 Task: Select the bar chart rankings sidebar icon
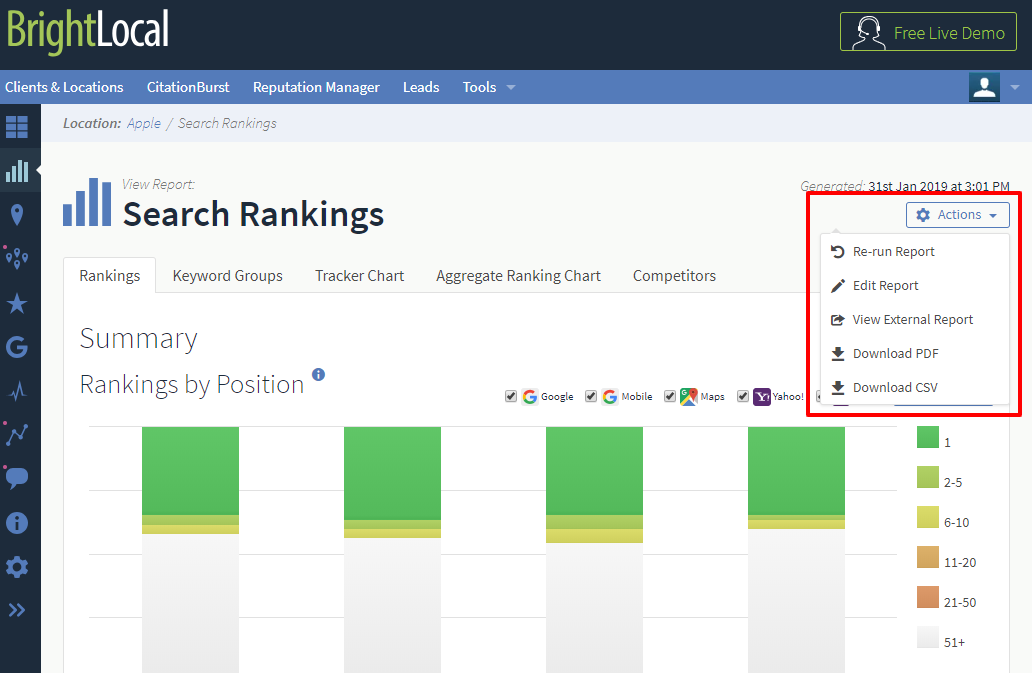pos(17,171)
